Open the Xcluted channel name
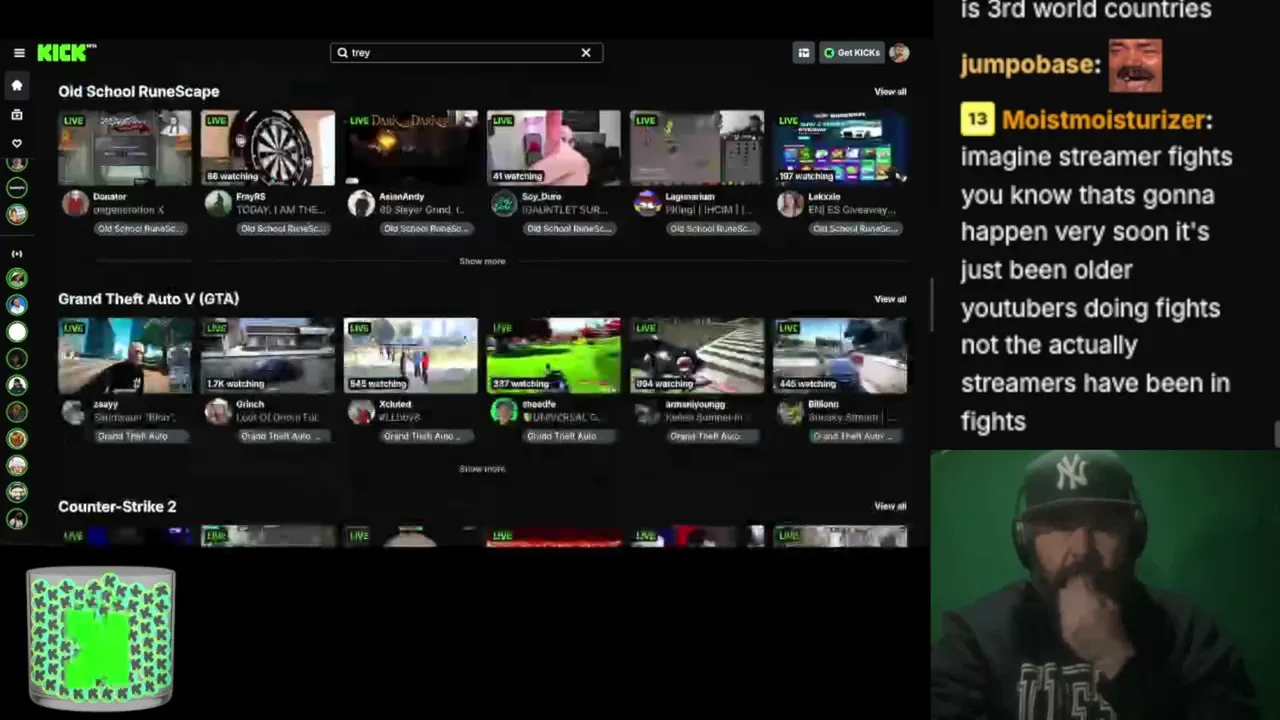Screen dimensions: 1280x720 [x=395, y=405]
